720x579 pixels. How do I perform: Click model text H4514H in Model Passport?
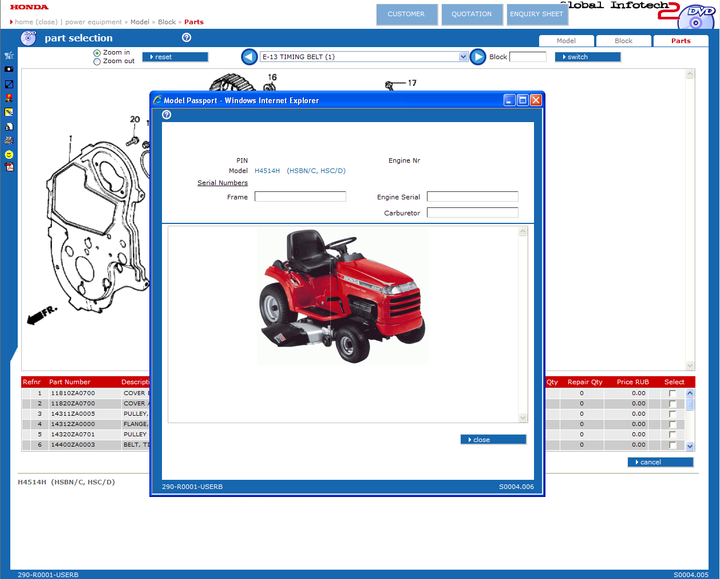tap(267, 171)
